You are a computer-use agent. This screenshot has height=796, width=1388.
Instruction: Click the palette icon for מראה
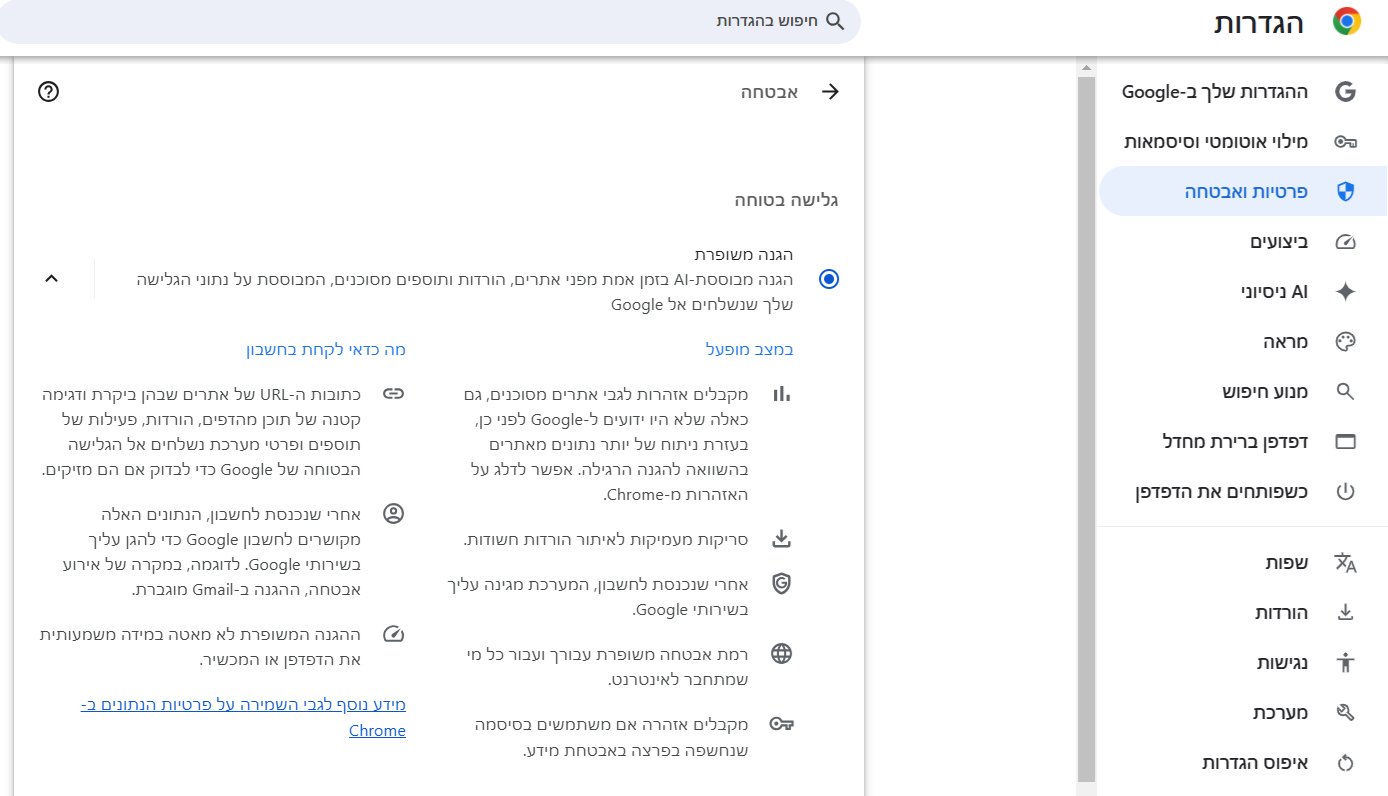pyautogui.click(x=1345, y=342)
